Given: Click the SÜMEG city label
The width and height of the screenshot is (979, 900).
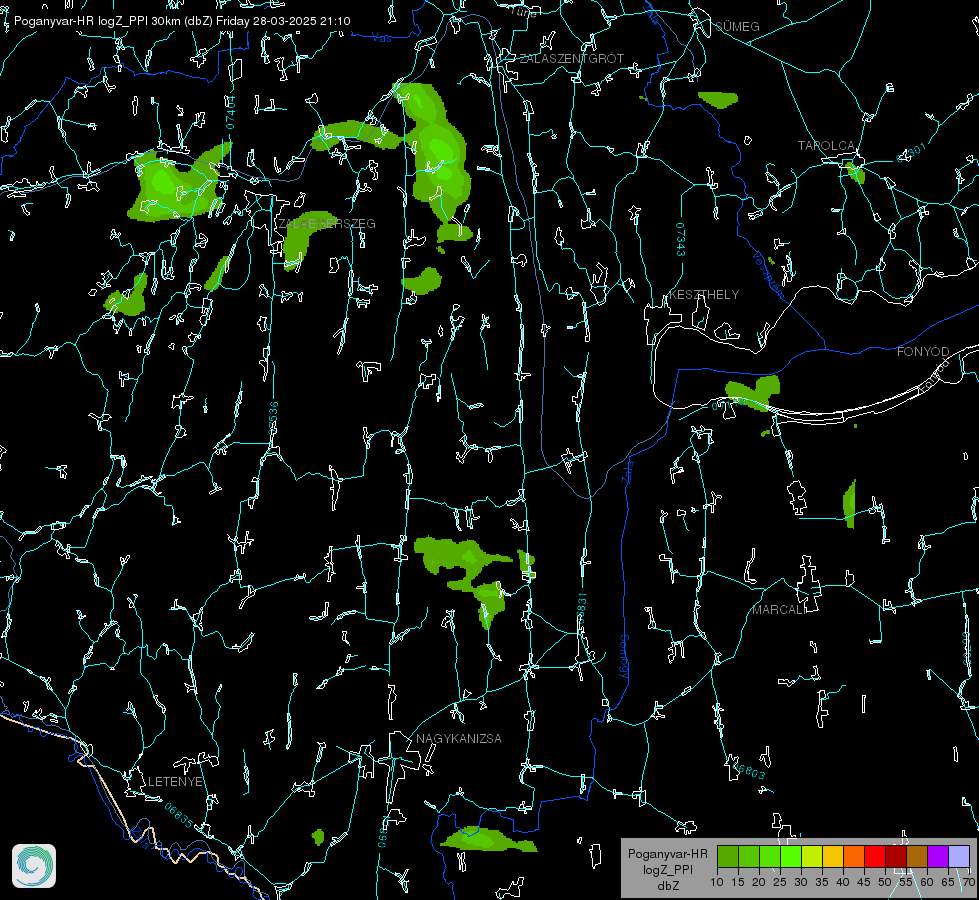Looking at the screenshot, I should tap(737, 26).
